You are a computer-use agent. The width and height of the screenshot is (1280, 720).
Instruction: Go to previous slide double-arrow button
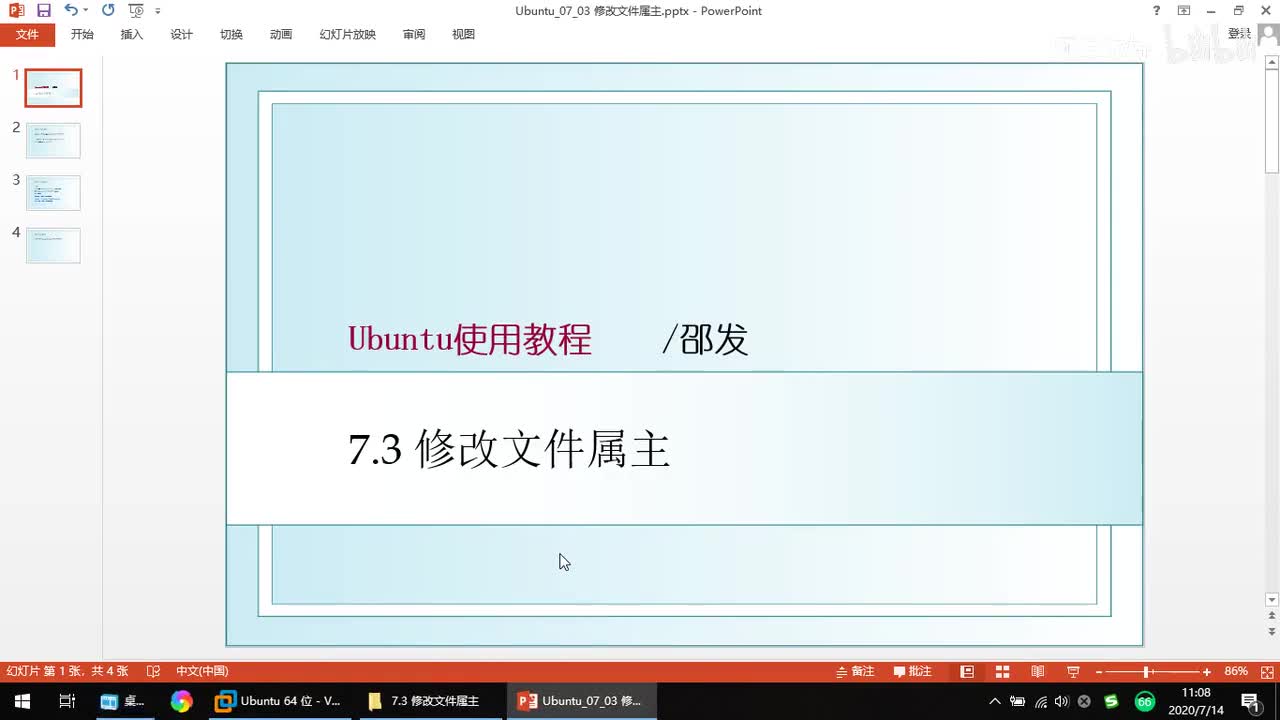(1272, 616)
